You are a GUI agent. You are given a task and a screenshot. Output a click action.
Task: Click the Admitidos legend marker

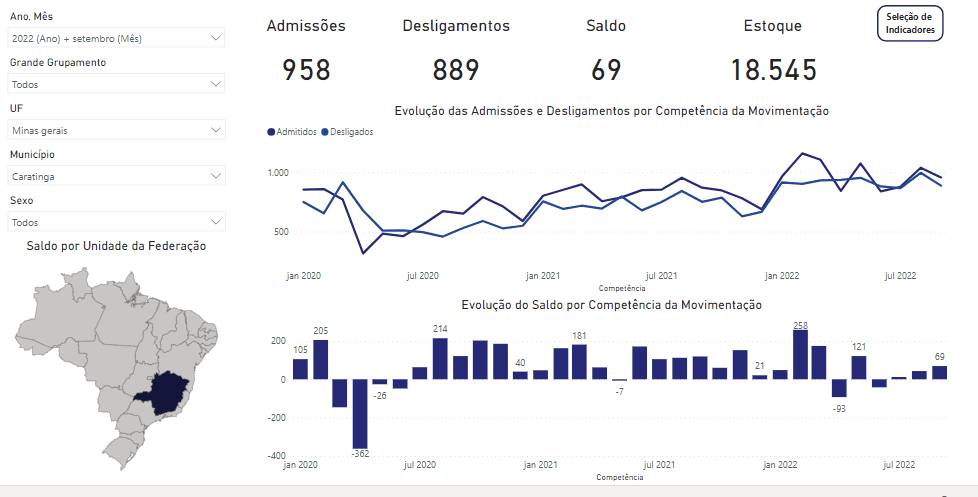tap(271, 132)
